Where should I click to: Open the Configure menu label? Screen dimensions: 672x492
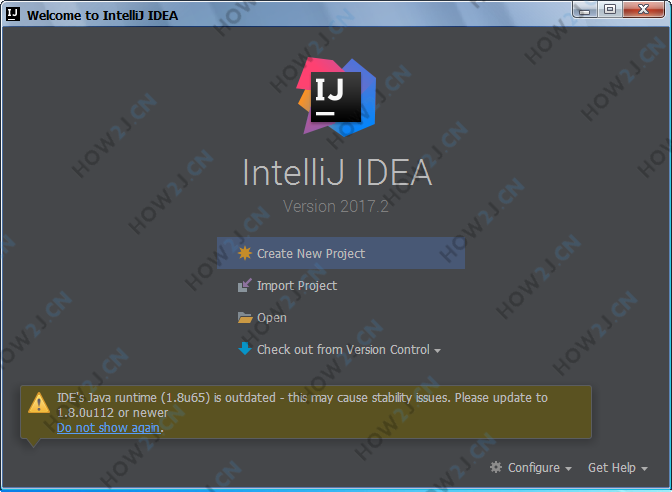(x=534, y=468)
